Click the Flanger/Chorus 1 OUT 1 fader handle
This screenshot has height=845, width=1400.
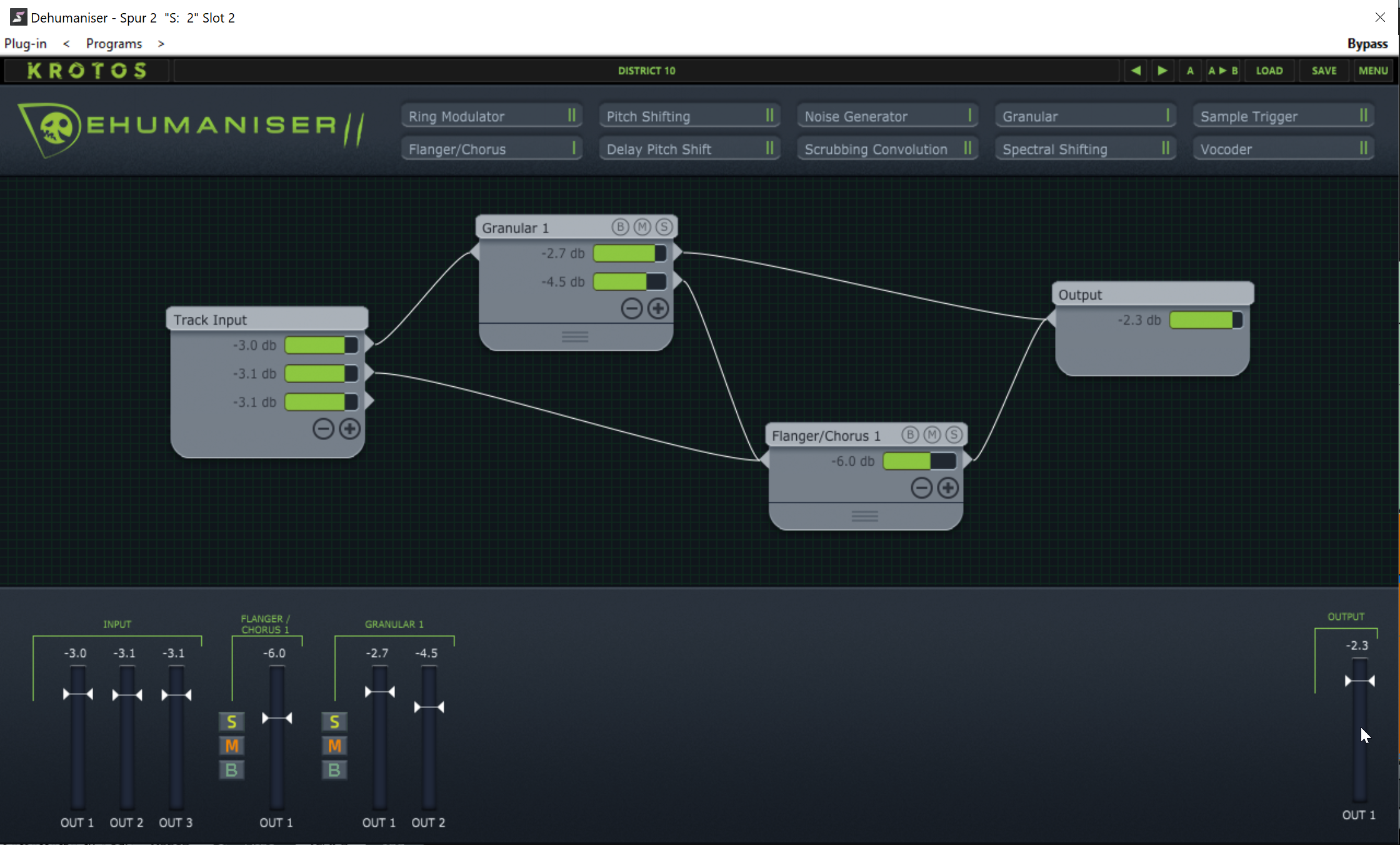(277, 718)
